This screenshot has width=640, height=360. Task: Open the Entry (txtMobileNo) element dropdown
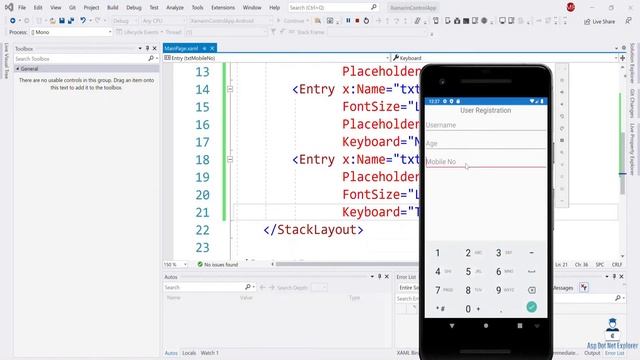point(276,58)
